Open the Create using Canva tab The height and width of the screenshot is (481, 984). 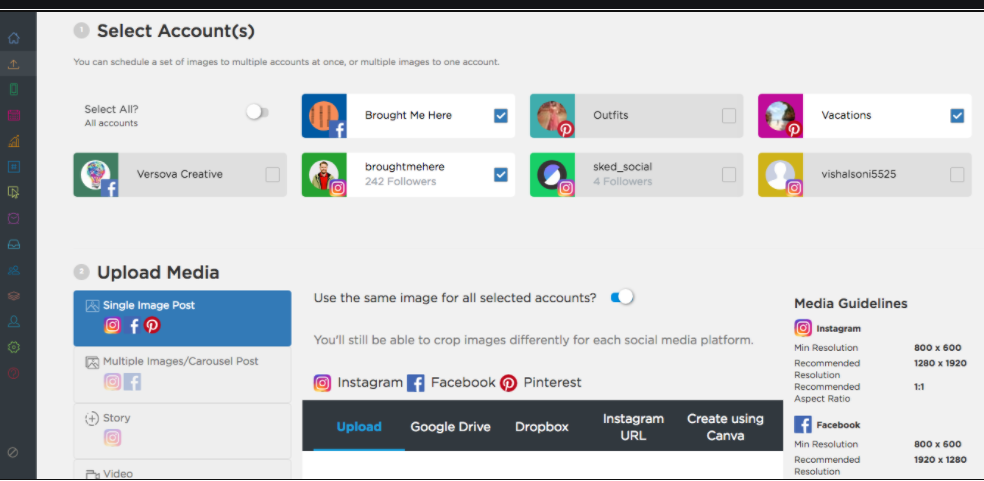tap(725, 426)
